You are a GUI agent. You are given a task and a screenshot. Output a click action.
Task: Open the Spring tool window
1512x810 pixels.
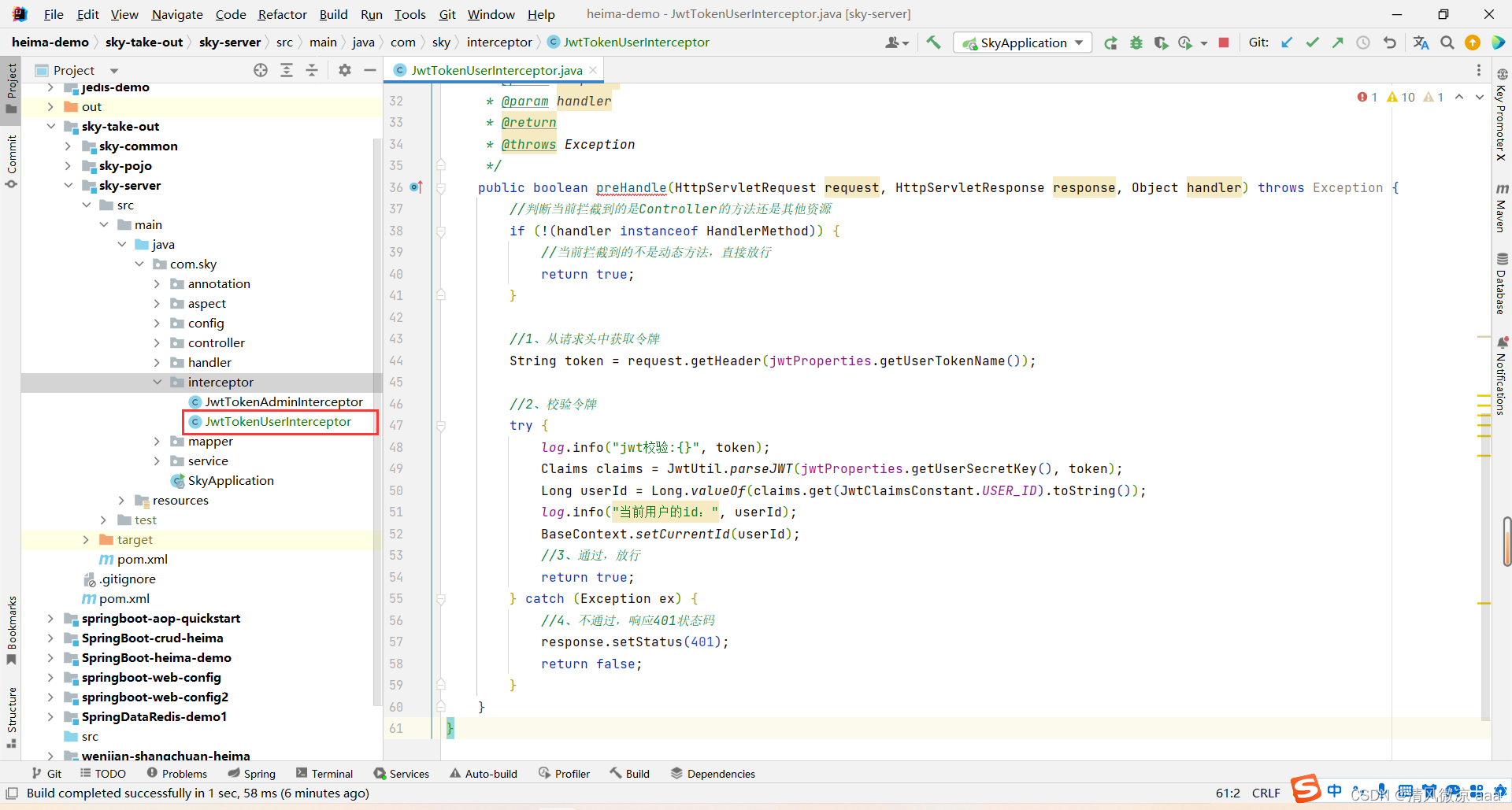[x=251, y=774]
